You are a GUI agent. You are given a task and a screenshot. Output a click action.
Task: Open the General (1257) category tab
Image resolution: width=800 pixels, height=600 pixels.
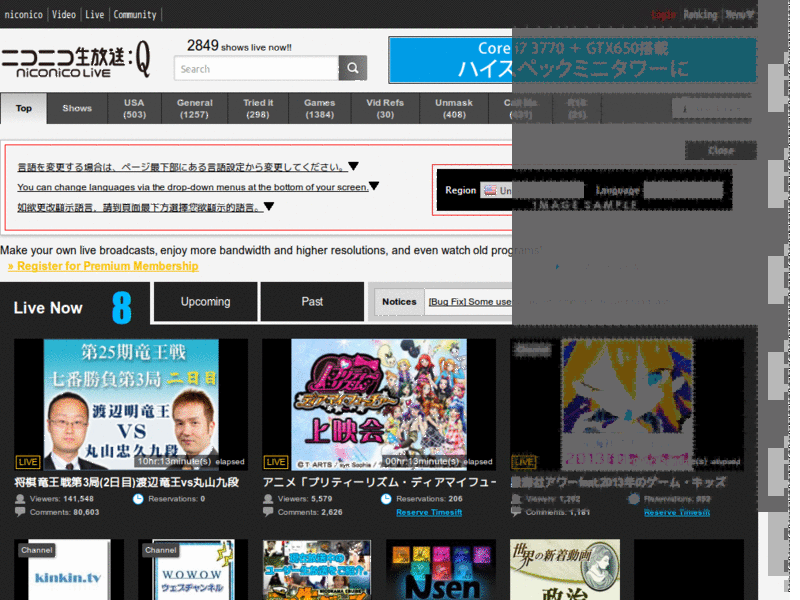pyautogui.click(x=194, y=108)
